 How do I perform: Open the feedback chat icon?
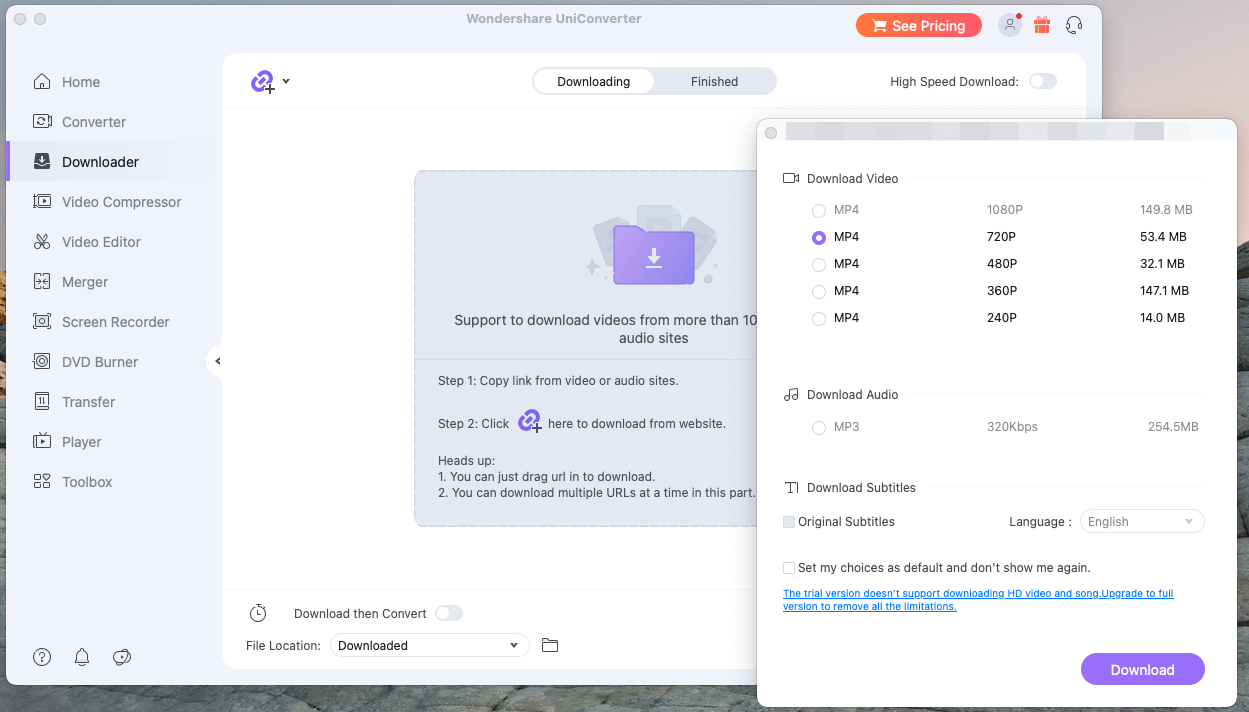122,657
